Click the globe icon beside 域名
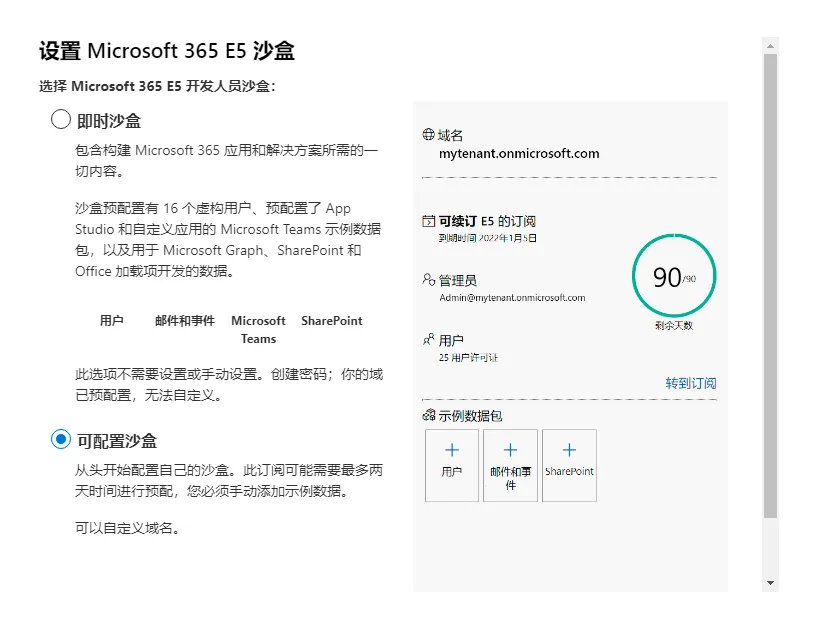Viewport: 817px width, 629px height. pos(429,135)
